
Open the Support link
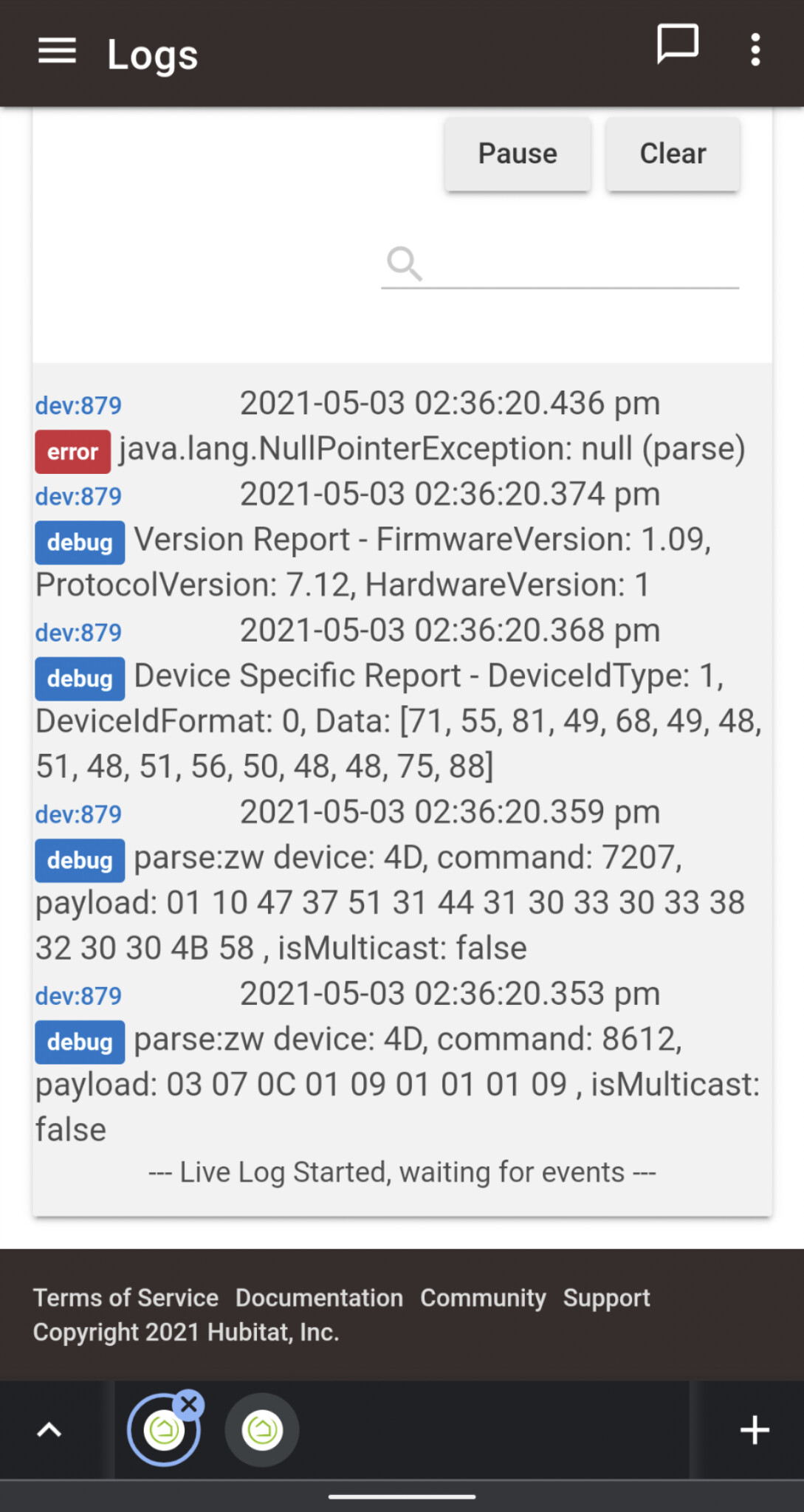607,1297
